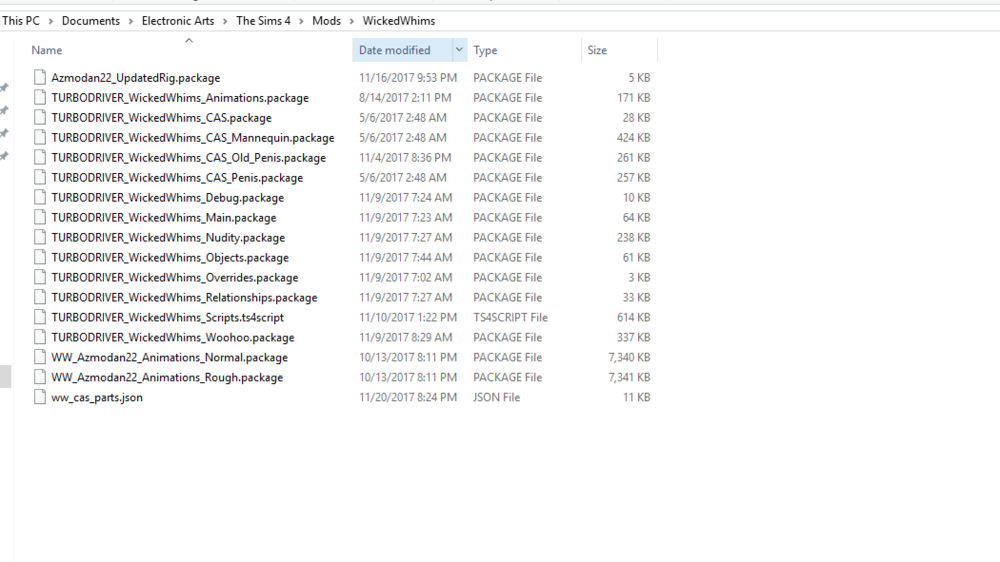
Task: Select TURBODRIVER_WickedWhims_Main.package name
Action: coord(164,218)
